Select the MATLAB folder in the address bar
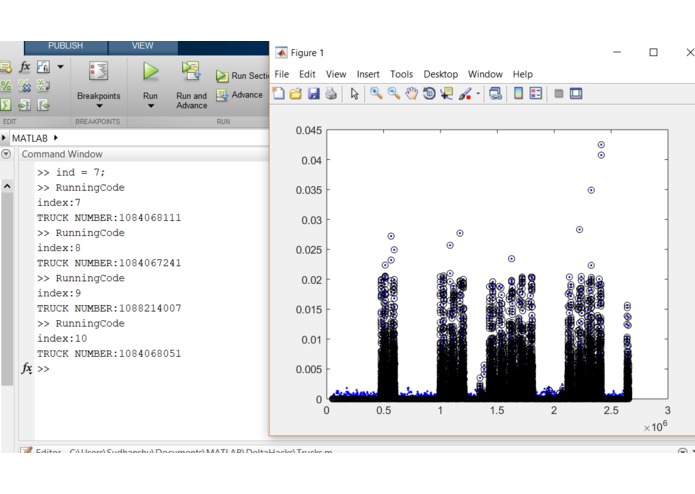This screenshot has width=695, height=494. coord(30,138)
